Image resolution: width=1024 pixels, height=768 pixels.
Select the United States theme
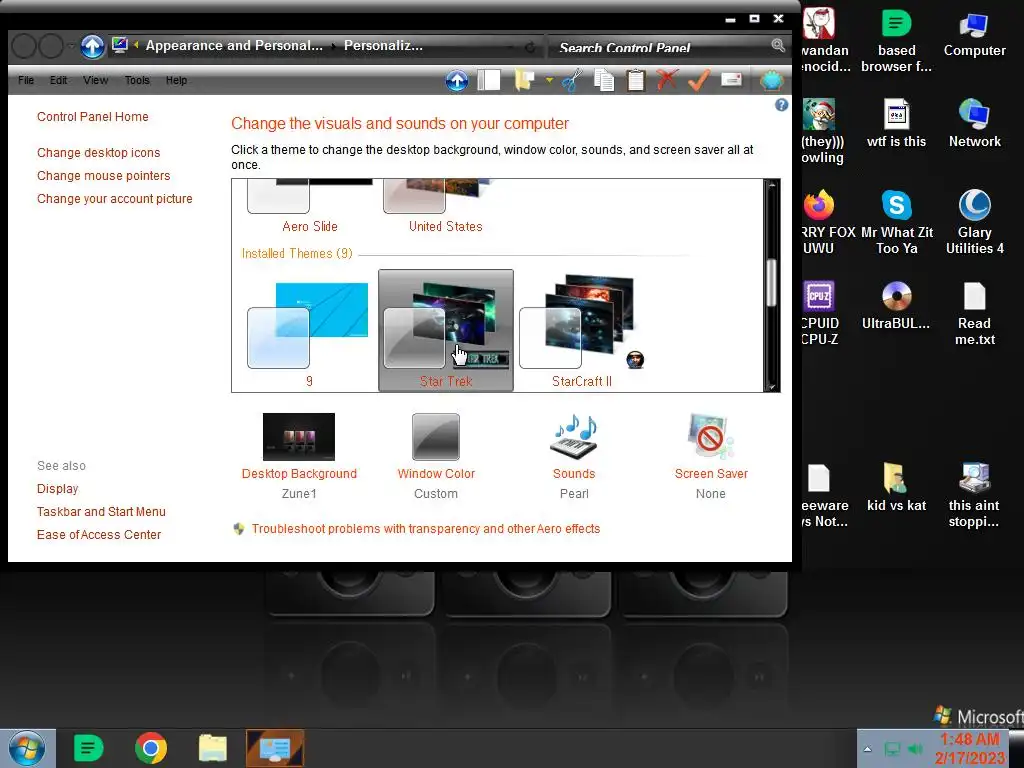[445, 206]
